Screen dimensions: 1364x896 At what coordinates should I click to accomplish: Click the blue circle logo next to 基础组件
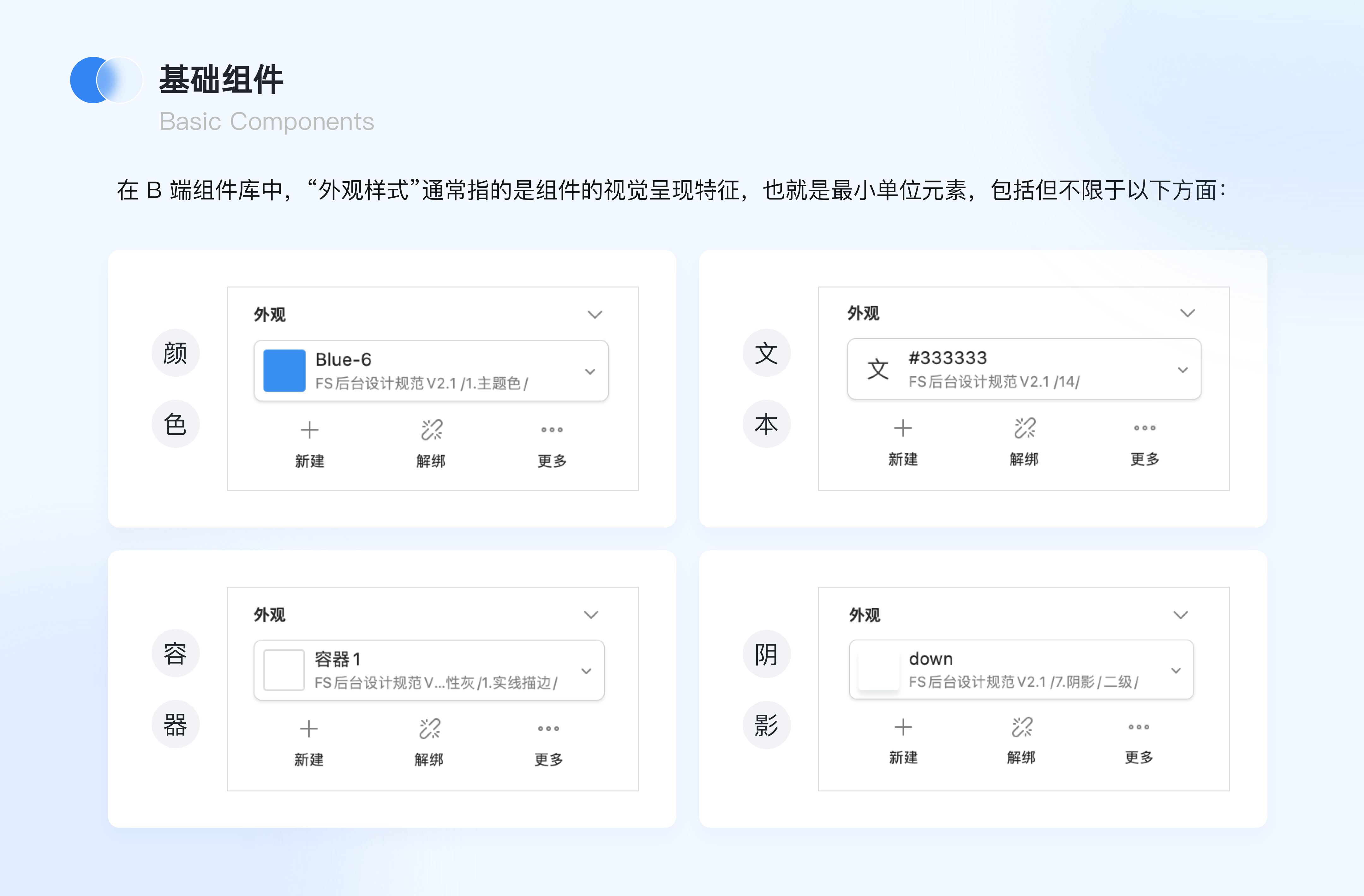[x=106, y=80]
